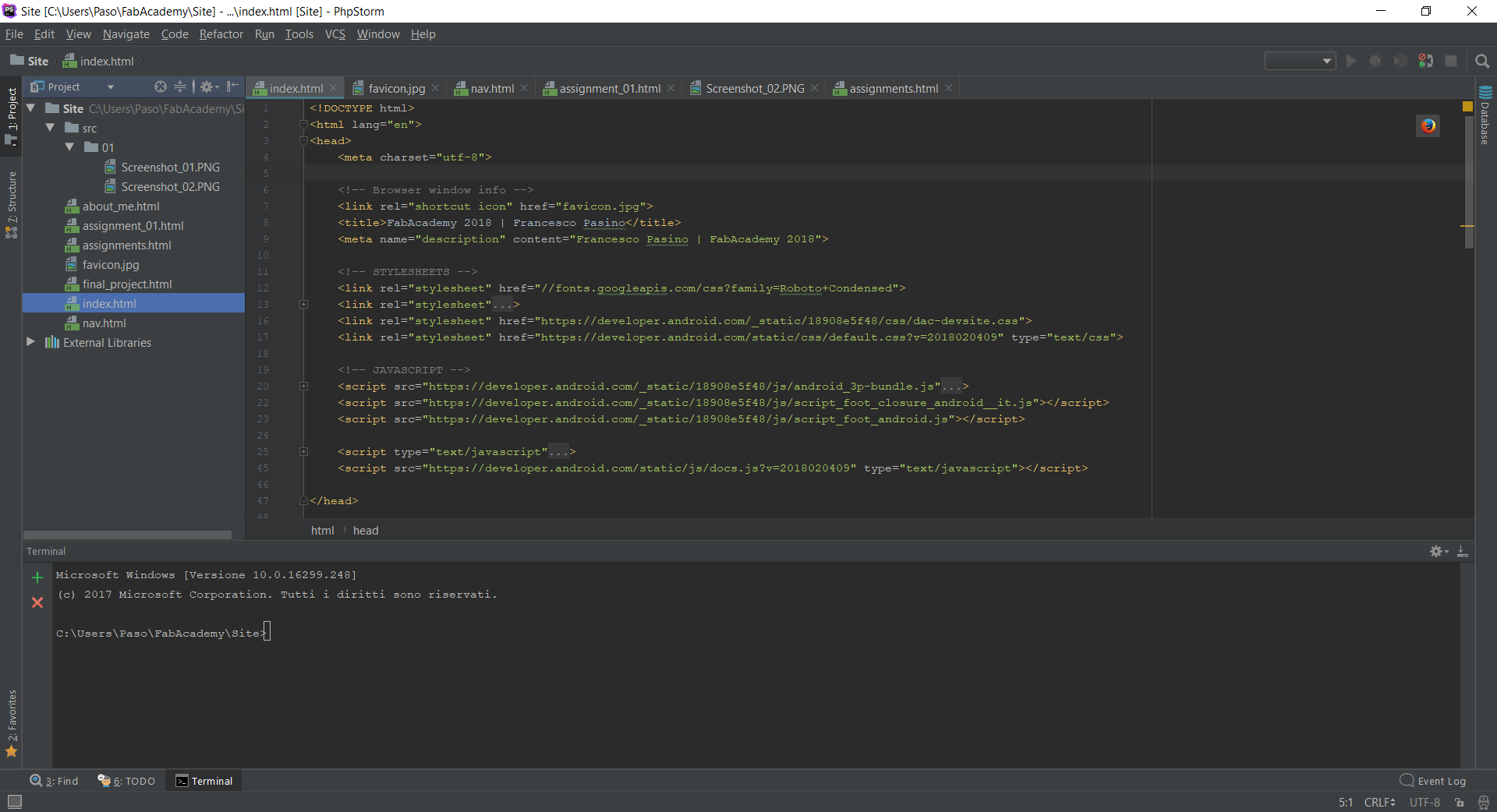The height and width of the screenshot is (812, 1497).
Task: Click index.html in navigation bar
Action: point(98,61)
